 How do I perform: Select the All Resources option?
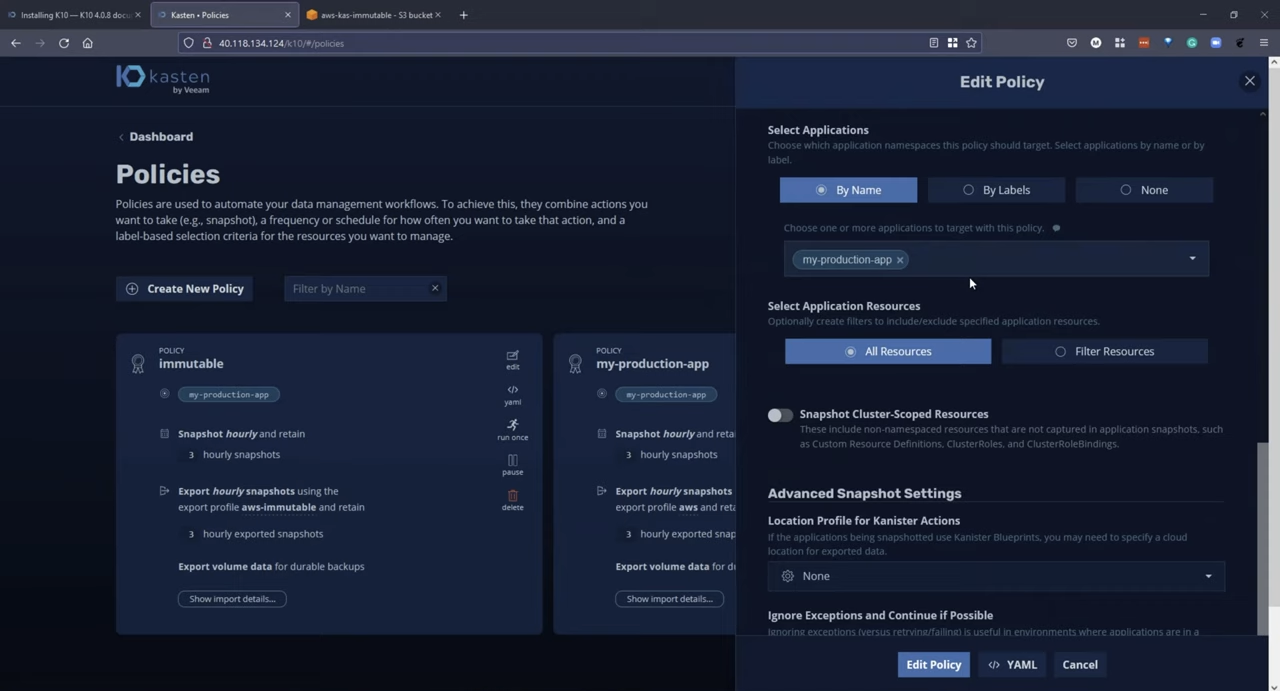pos(888,351)
